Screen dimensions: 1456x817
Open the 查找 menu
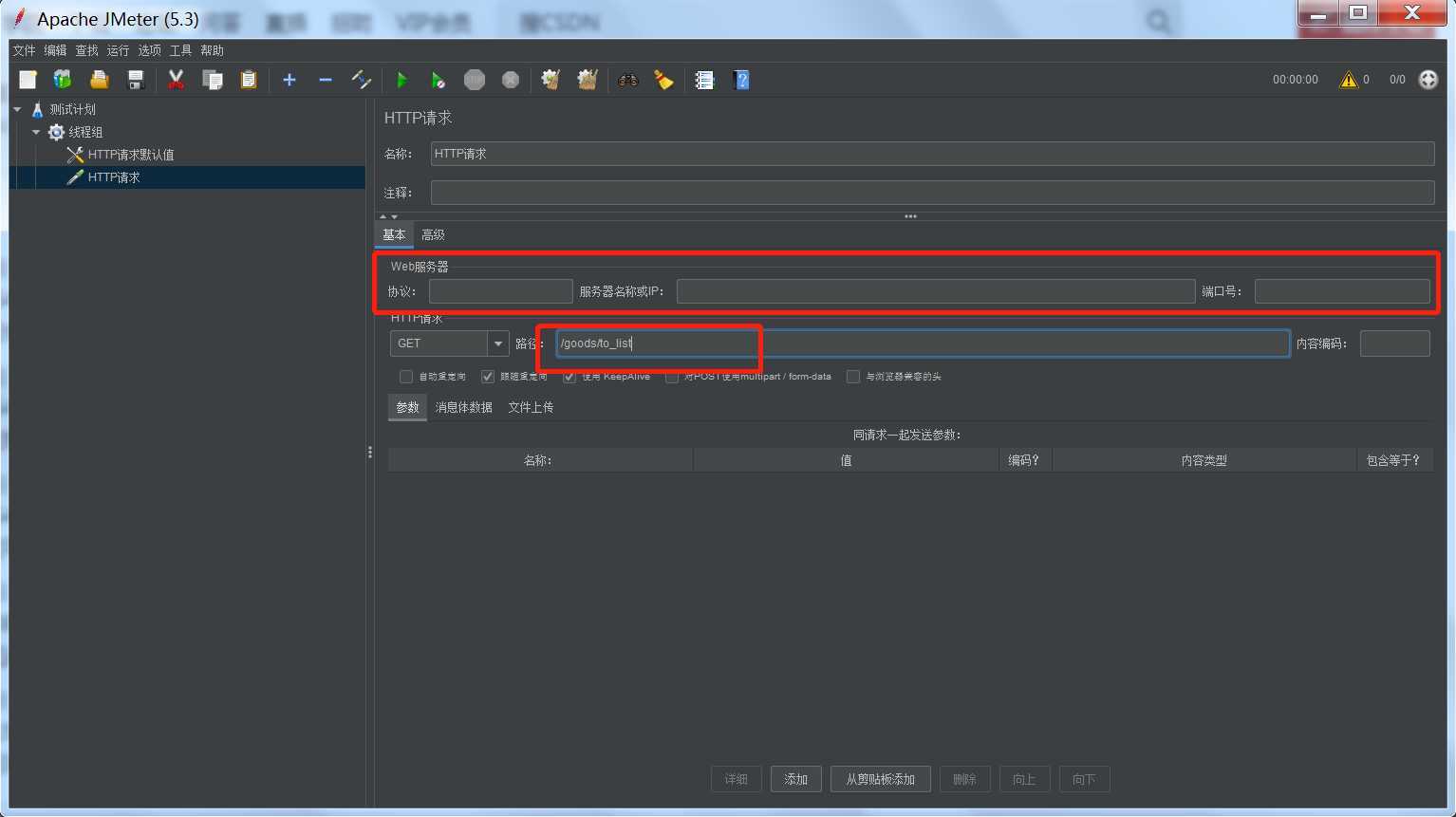tap(86, 50)
